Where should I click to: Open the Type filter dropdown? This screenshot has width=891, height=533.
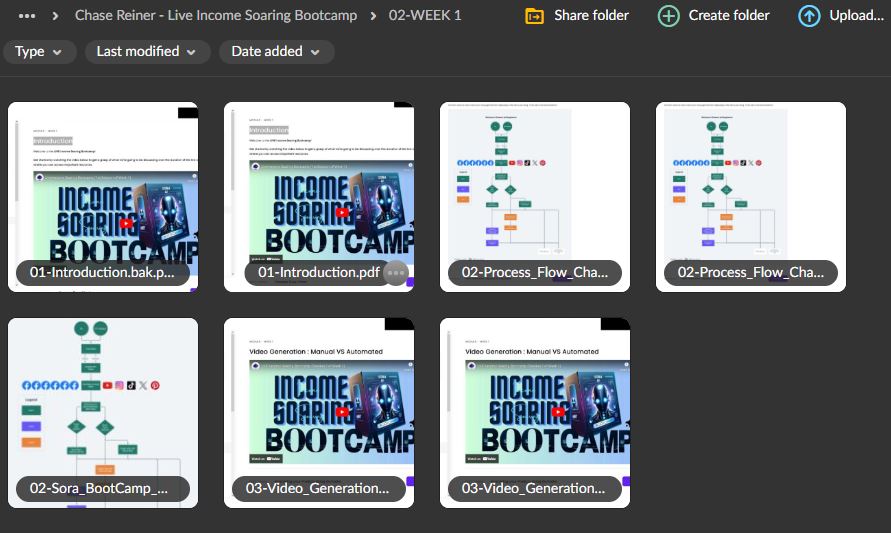[39, 52]
